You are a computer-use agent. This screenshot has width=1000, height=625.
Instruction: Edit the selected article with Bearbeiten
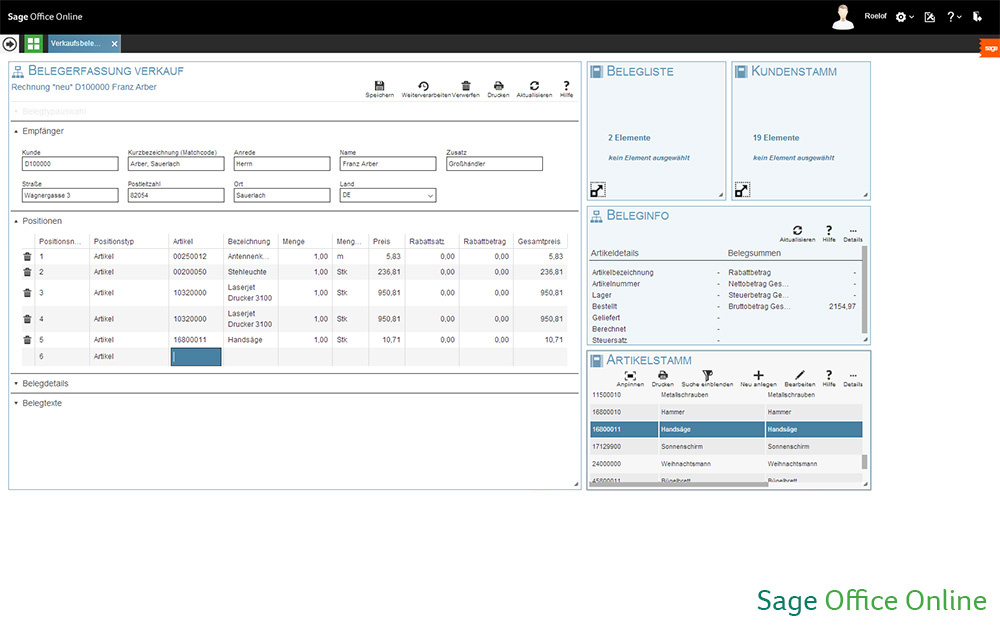(x=799, y=376)
